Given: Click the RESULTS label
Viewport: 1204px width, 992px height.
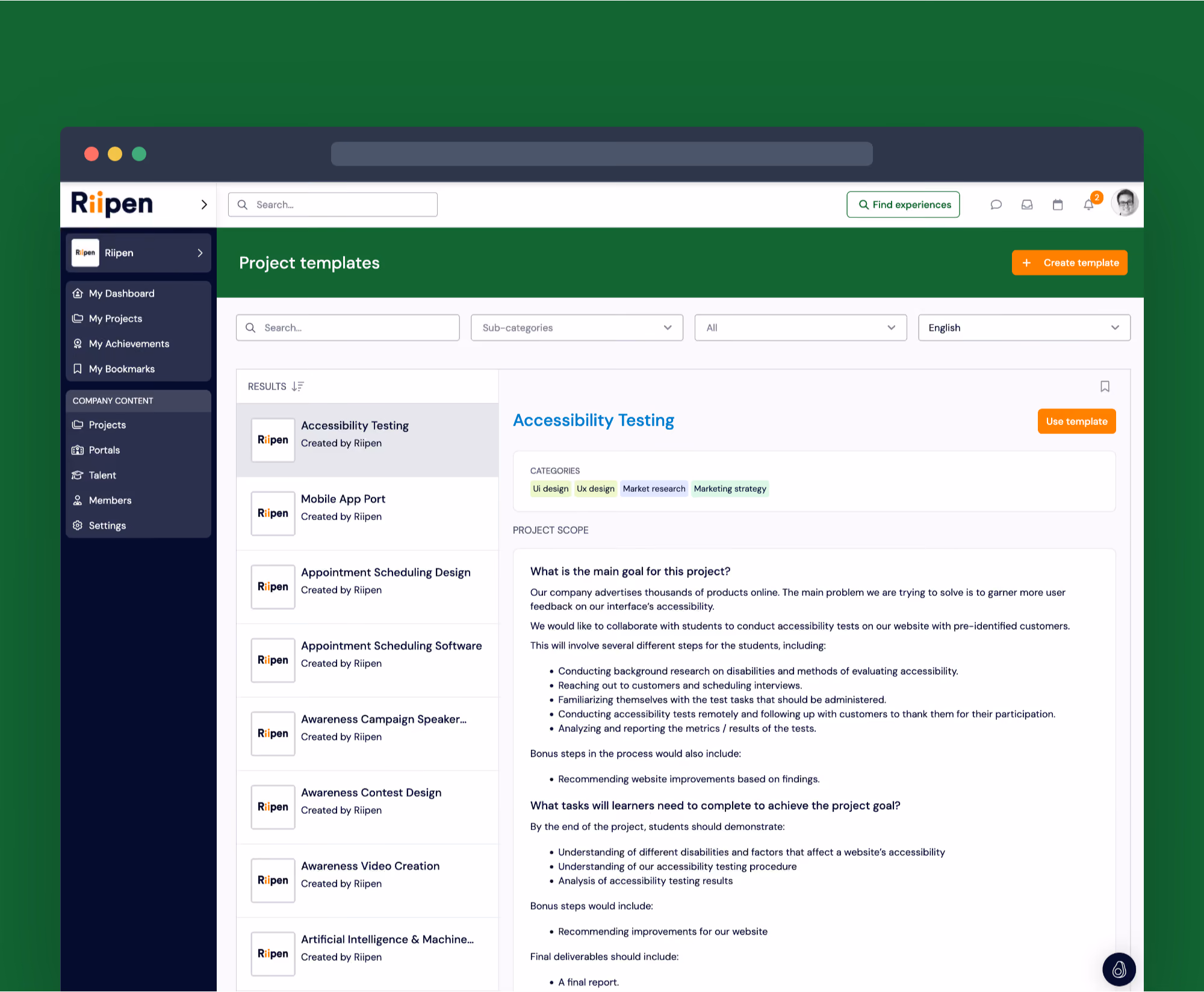Looking at the screenshot, I should (x=267, y=386).
